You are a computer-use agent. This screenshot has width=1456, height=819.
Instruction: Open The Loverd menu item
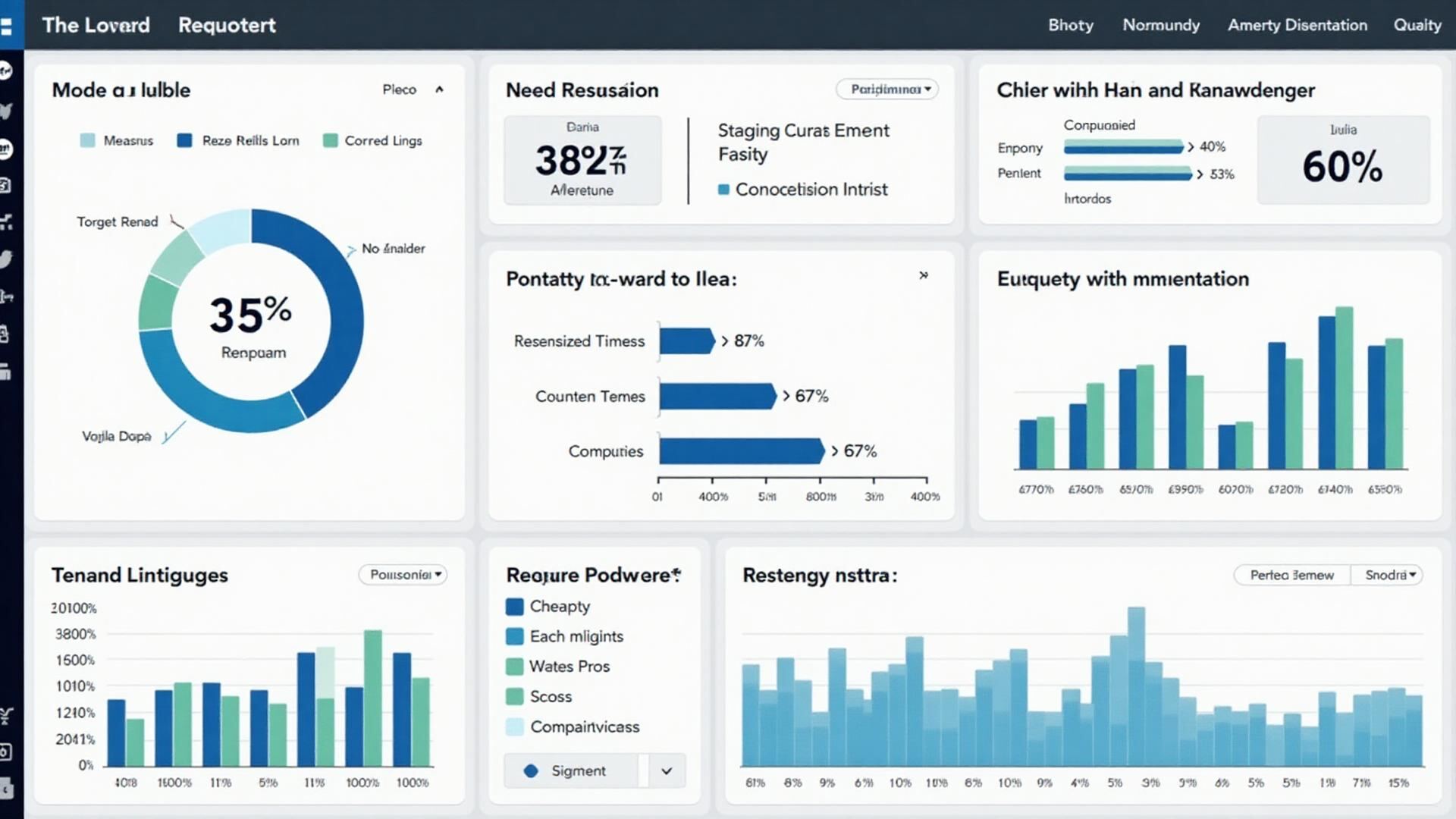[96, 25]
